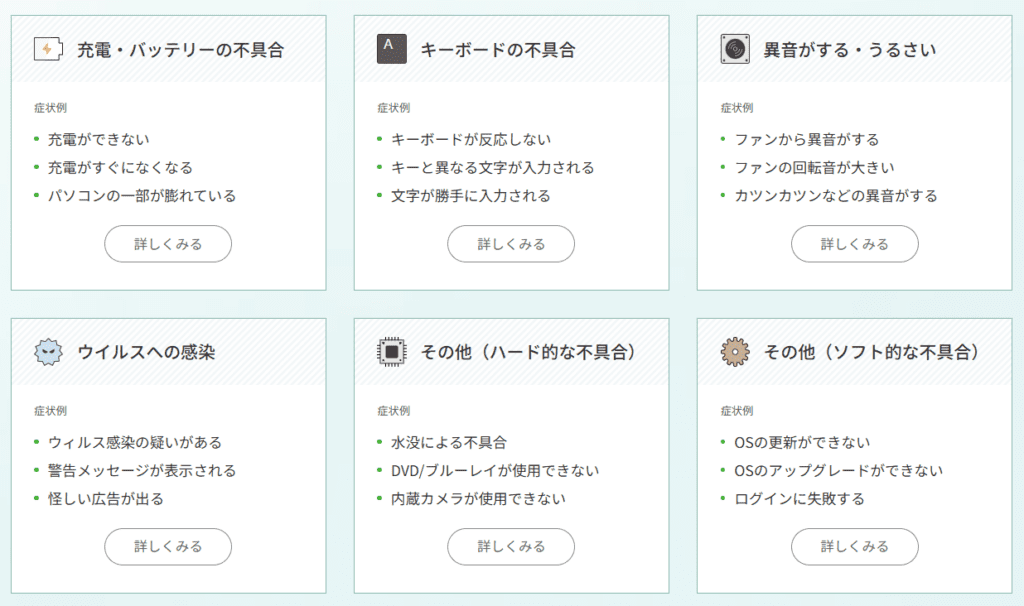Click the keyboard key 'A' icon
This screenshot has width=1024, height=606.
click(392, 49)
